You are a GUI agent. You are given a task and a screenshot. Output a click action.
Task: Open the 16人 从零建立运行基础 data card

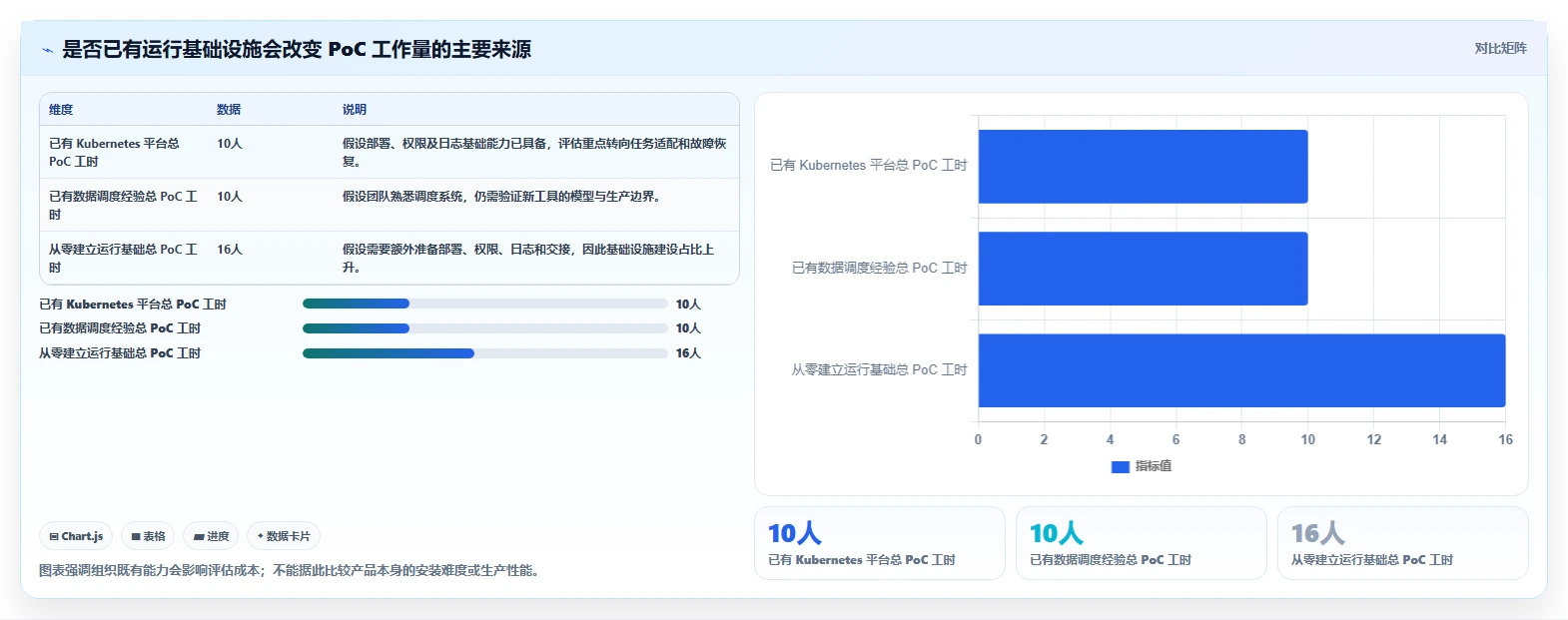tap(1402, 543)
